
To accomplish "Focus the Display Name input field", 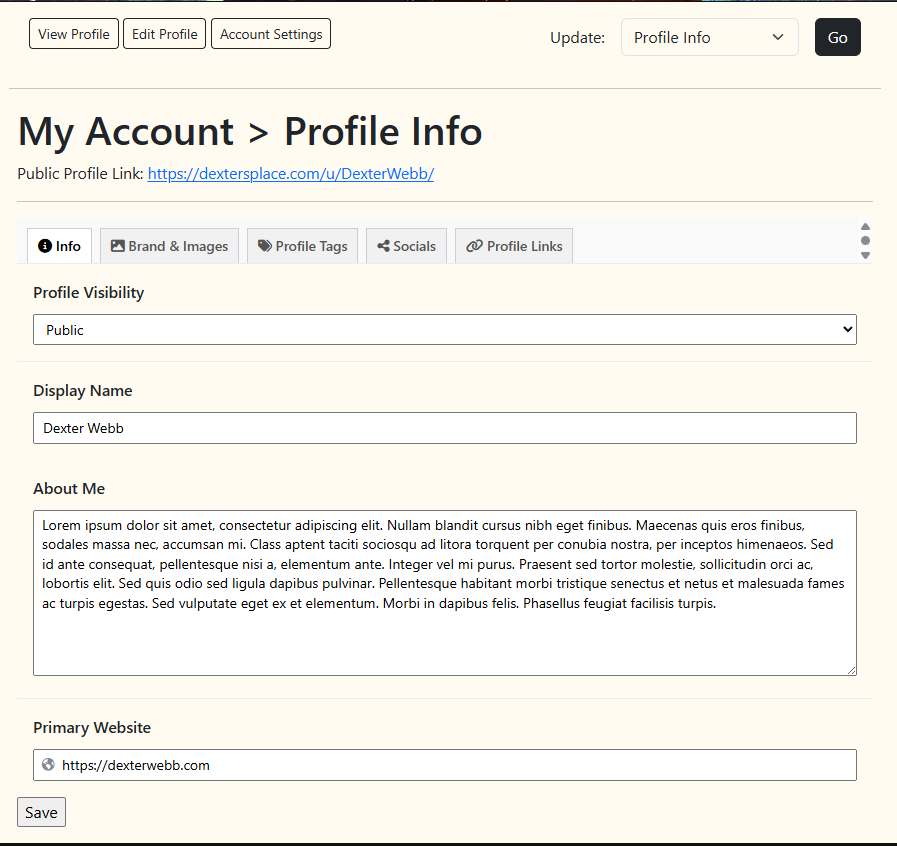I will coord(444,428).
